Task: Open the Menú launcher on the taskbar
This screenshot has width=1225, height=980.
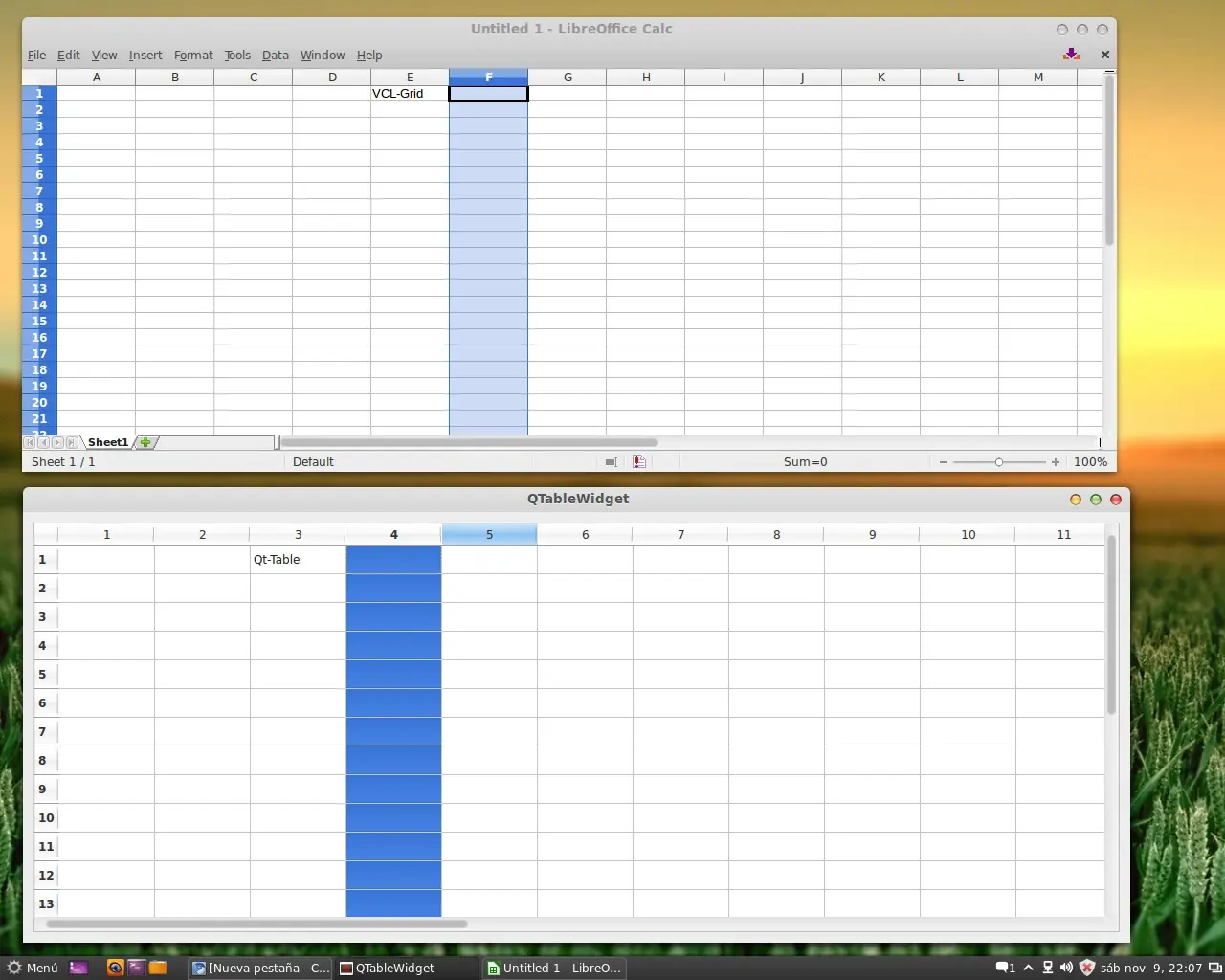Action: pos(33,968)
